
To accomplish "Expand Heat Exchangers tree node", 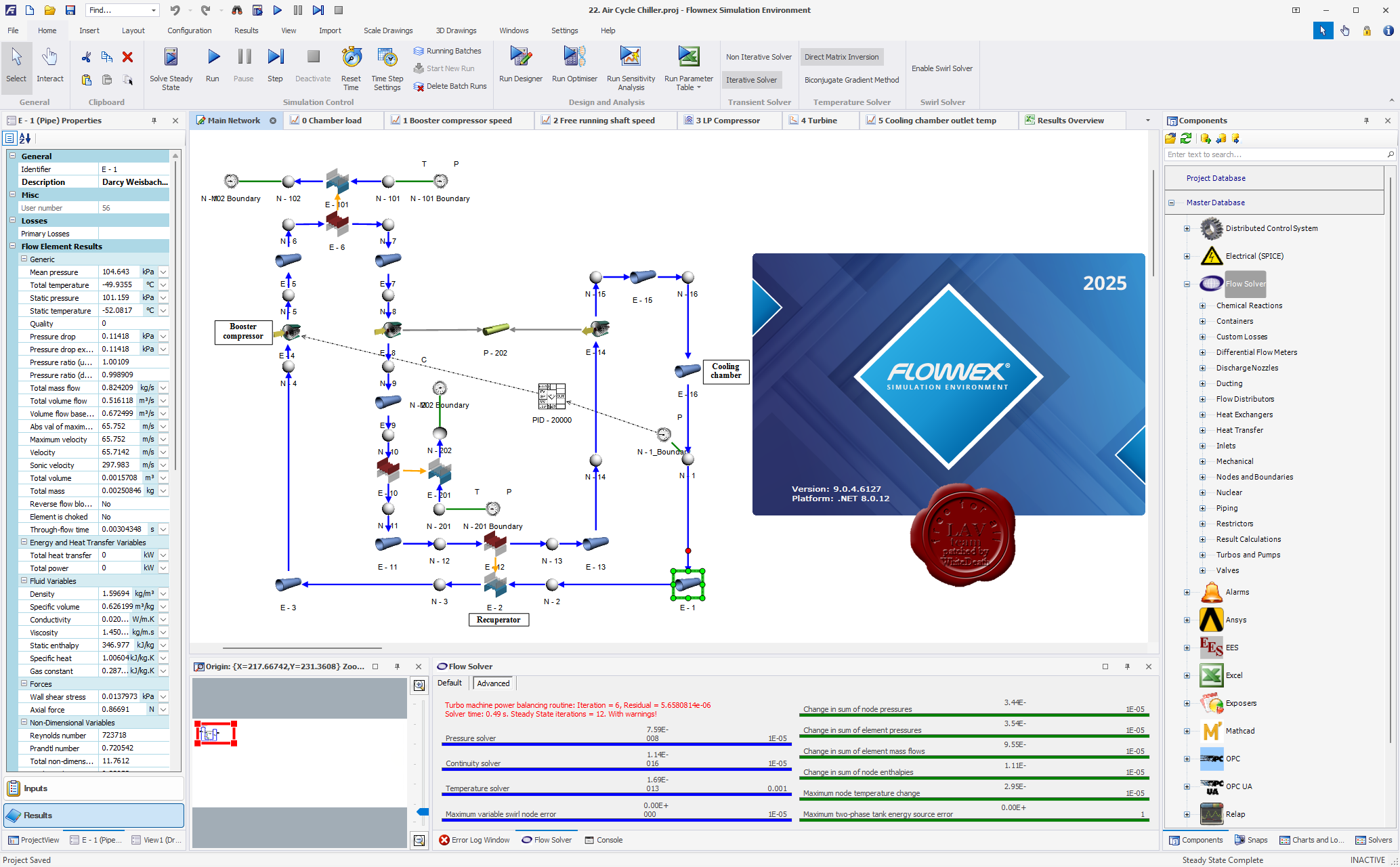I will click(x=1203, y=415).
